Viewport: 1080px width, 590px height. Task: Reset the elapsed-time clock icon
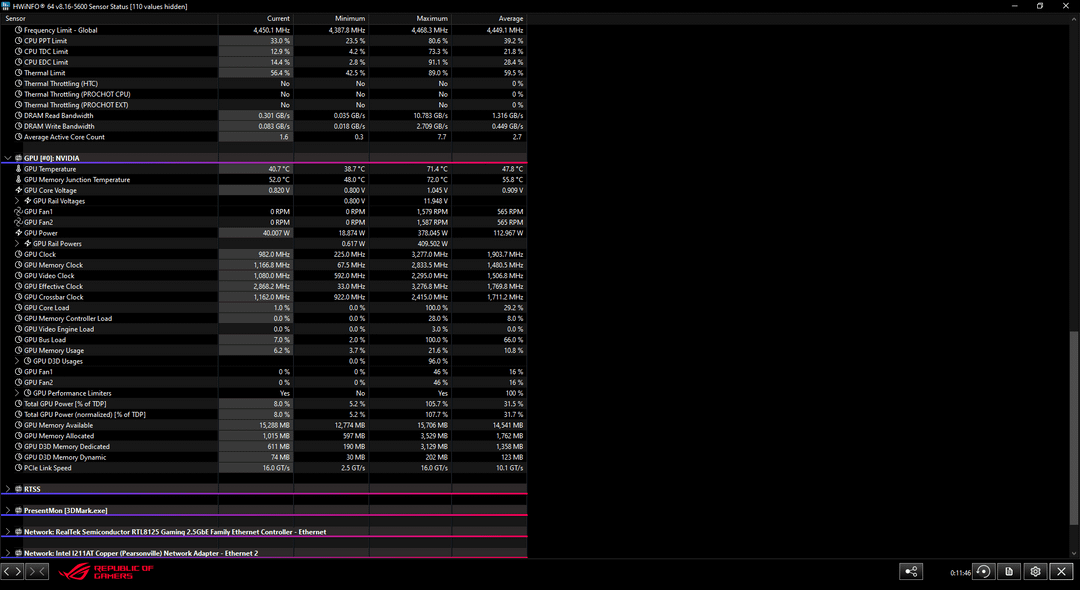click(983, 571)
